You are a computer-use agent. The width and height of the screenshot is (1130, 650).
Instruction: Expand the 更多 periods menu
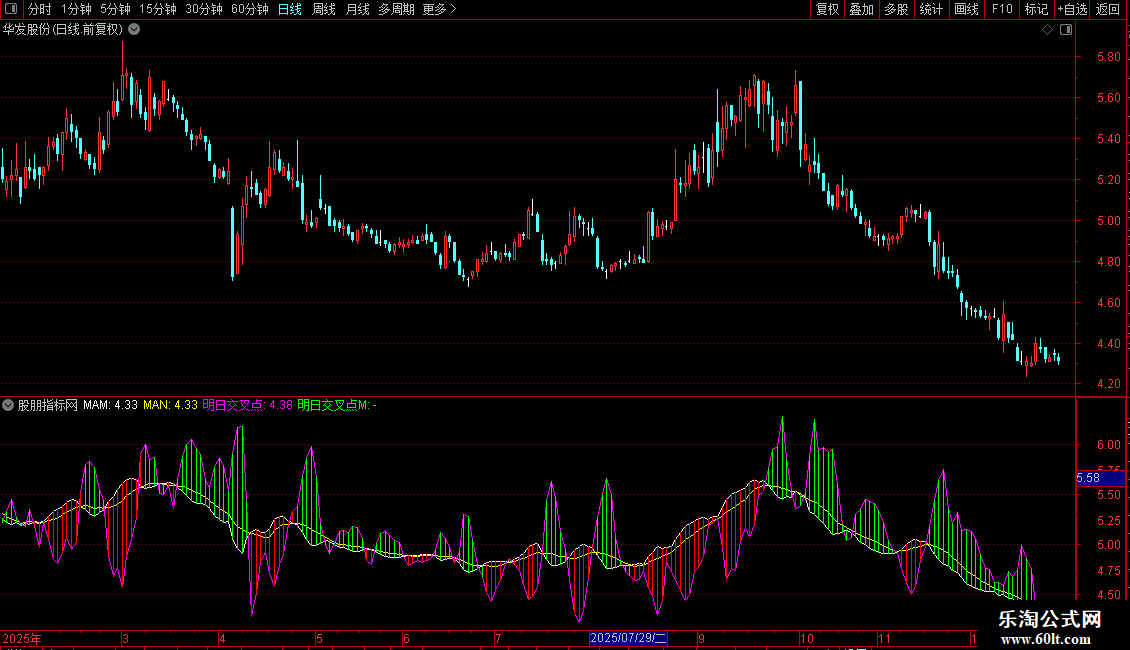click(x=439, y=9)
